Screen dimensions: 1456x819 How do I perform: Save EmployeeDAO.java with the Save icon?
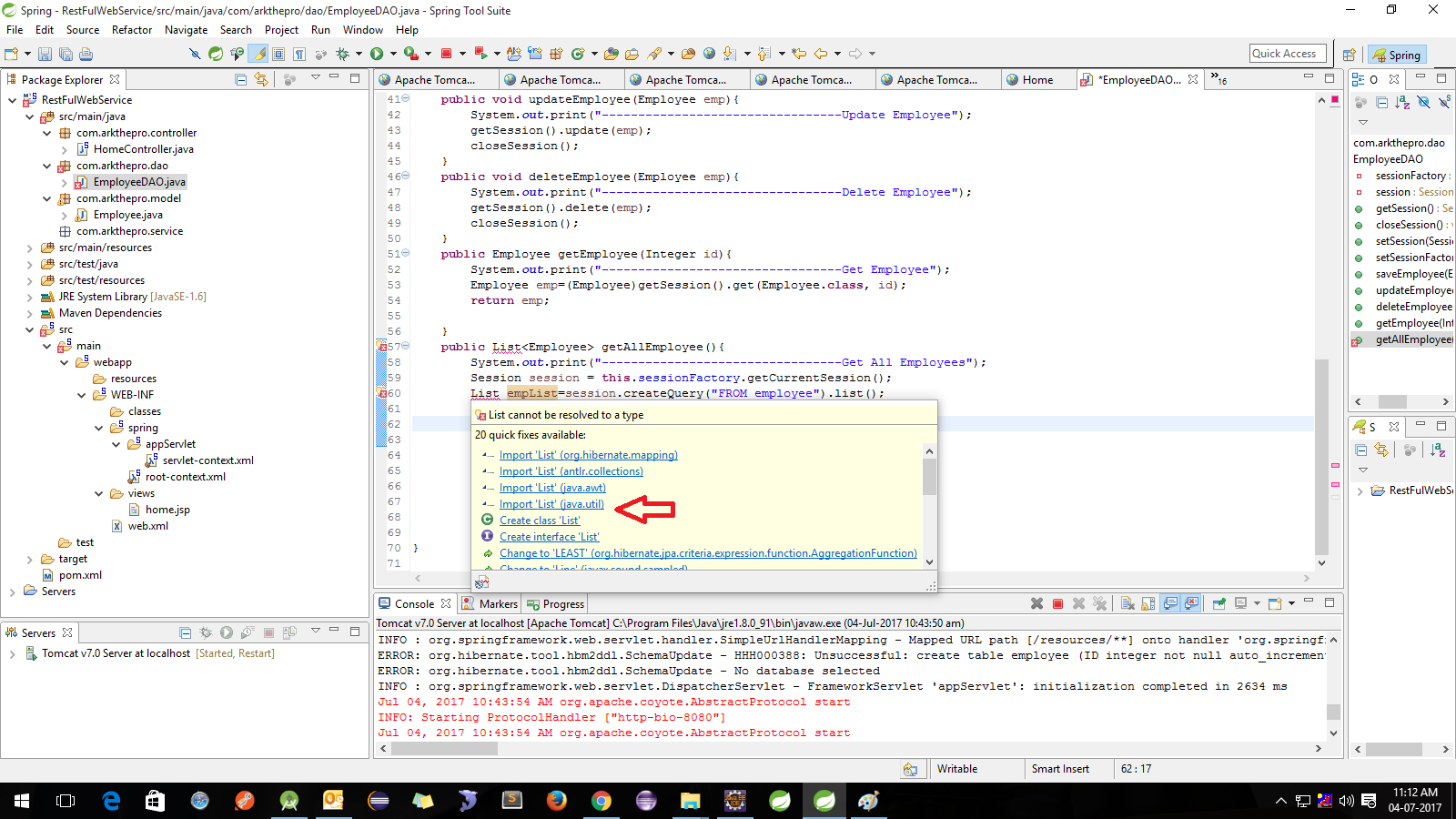point(45,54)
